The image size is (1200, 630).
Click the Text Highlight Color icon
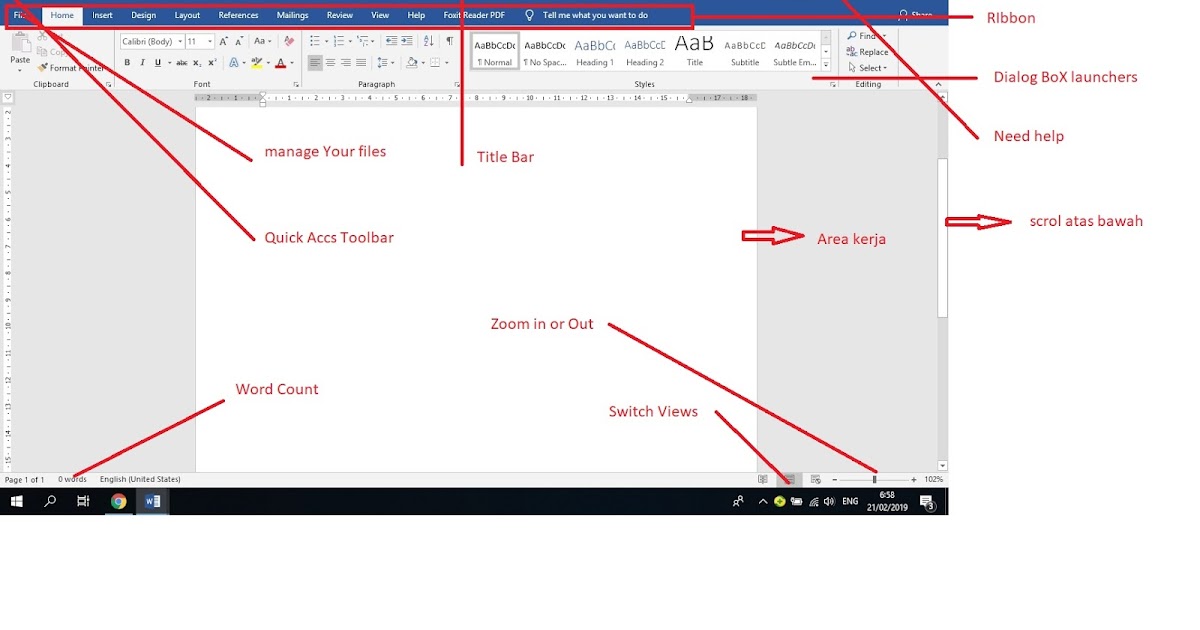click(255, 61)
